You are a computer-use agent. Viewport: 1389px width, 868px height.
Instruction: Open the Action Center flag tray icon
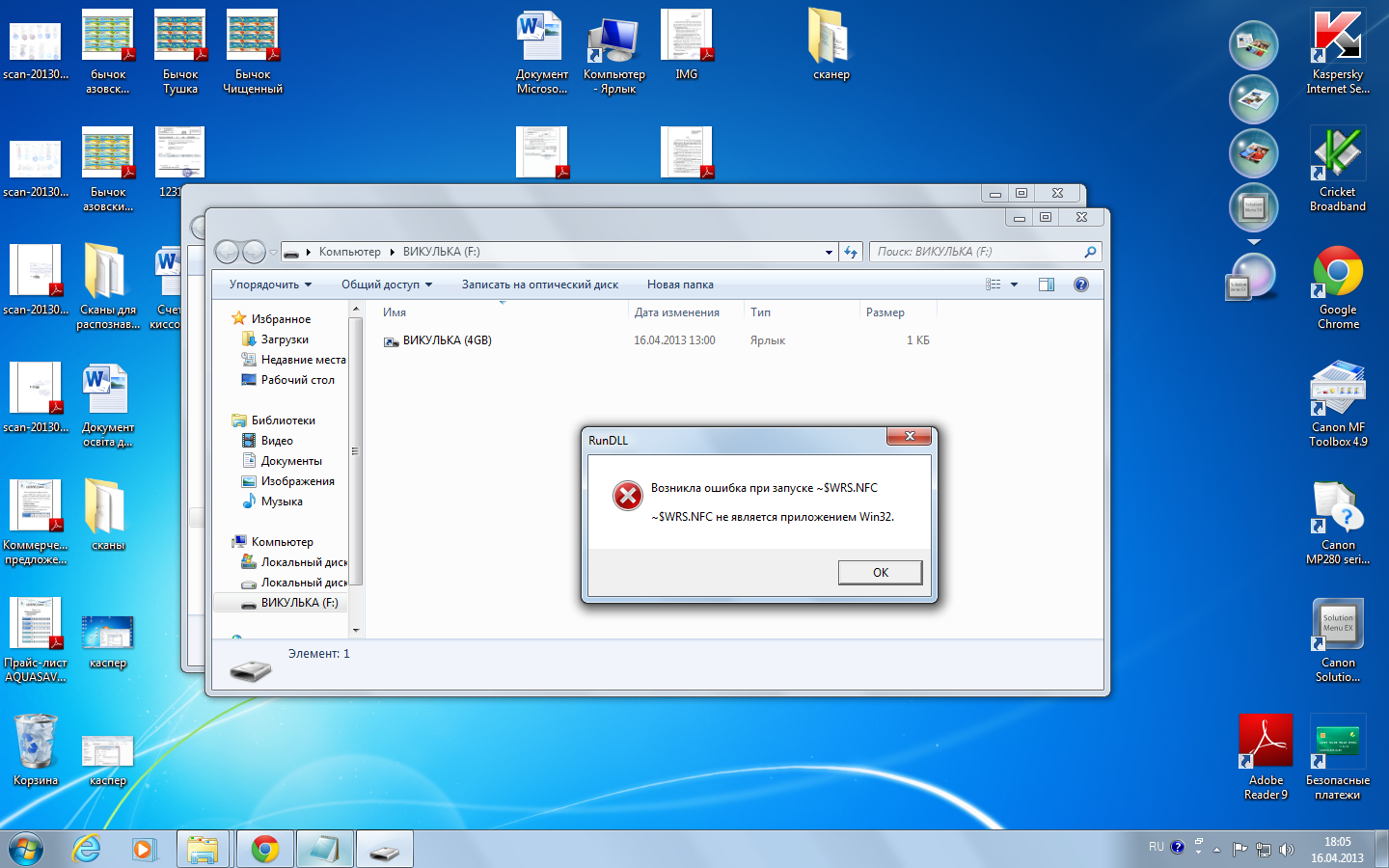click(x=1240, y=849)
